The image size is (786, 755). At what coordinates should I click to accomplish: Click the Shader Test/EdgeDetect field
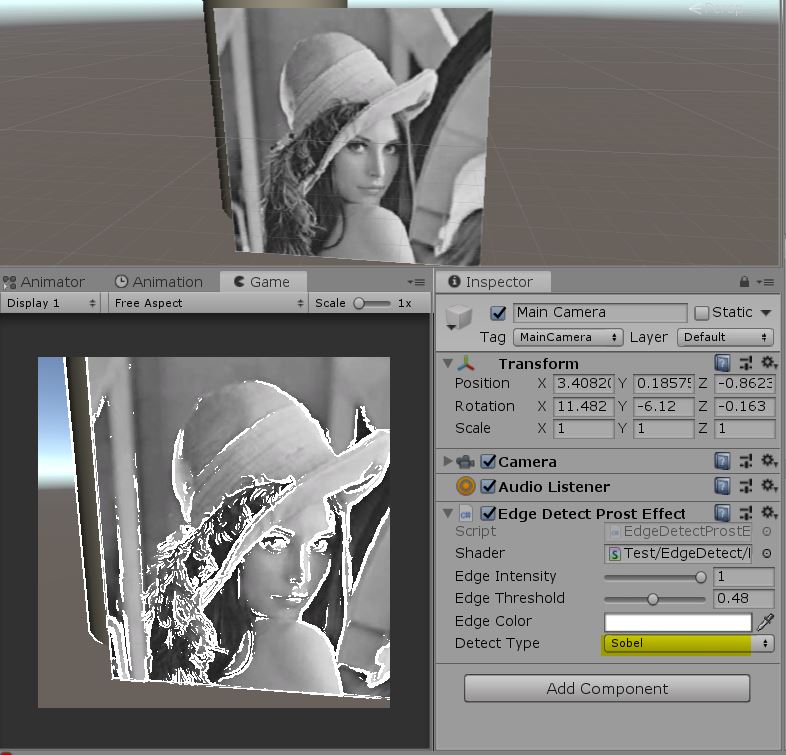[678, 553]
